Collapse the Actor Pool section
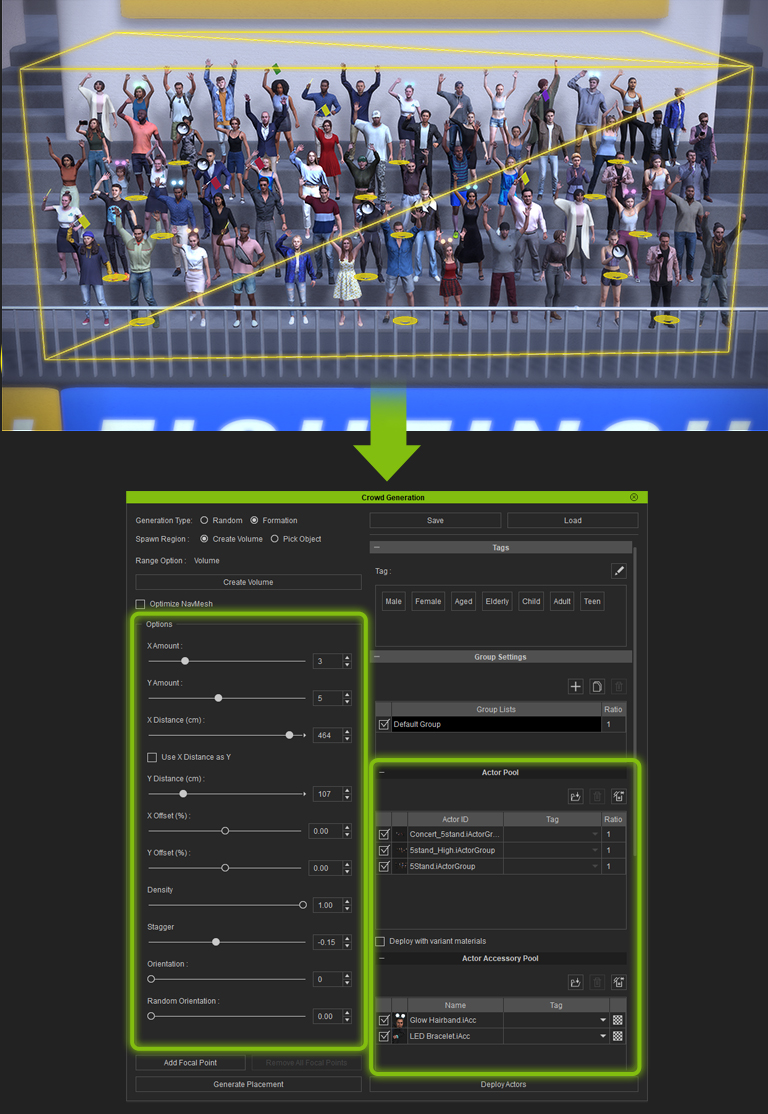The height and width of the screenshot is (1114, 768). pyautogui.click(x=382, y=772)
